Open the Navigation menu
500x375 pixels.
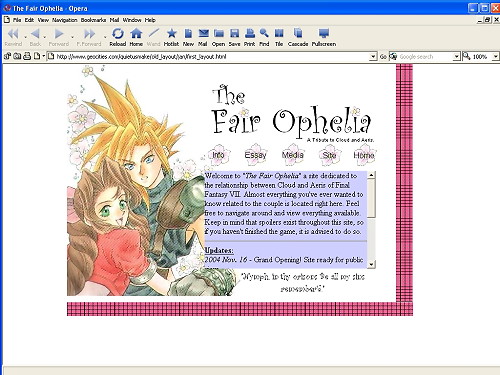[65, 20]
